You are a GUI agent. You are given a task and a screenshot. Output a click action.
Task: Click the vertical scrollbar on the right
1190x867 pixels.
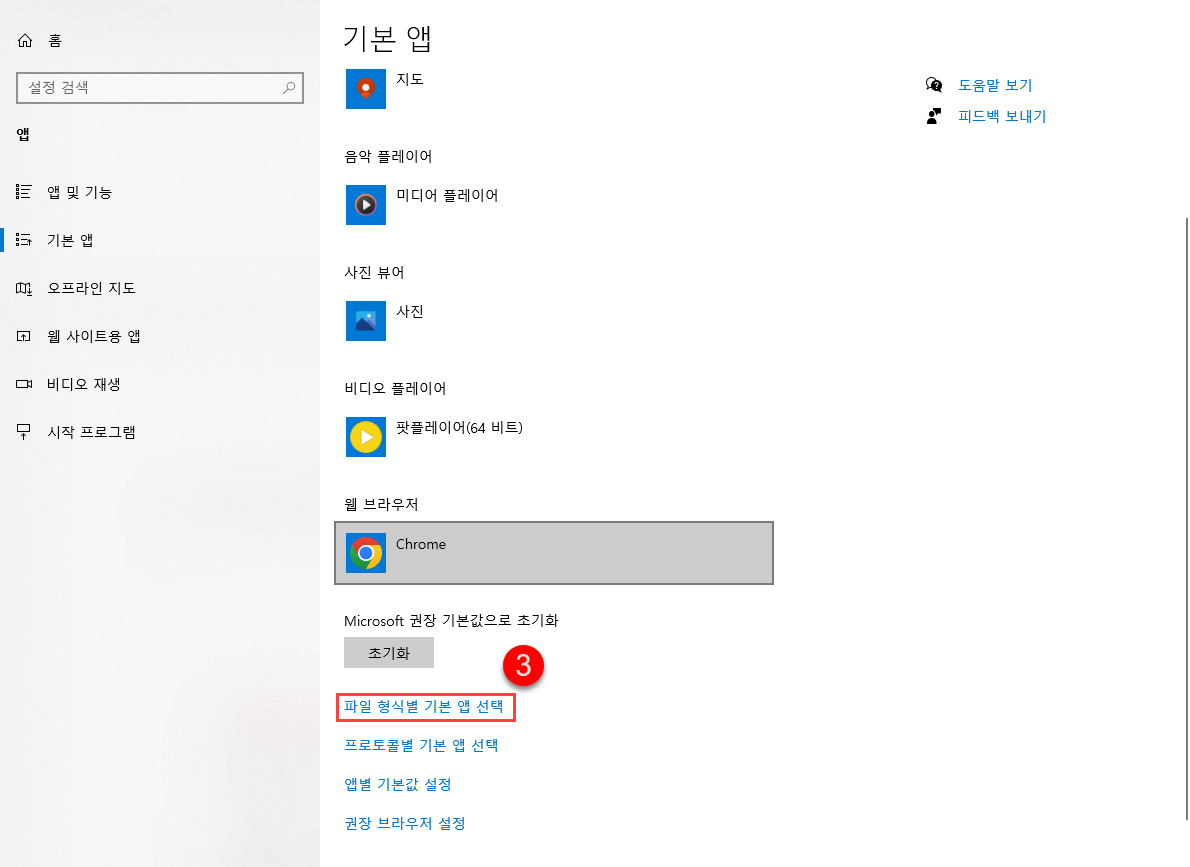1186,519
